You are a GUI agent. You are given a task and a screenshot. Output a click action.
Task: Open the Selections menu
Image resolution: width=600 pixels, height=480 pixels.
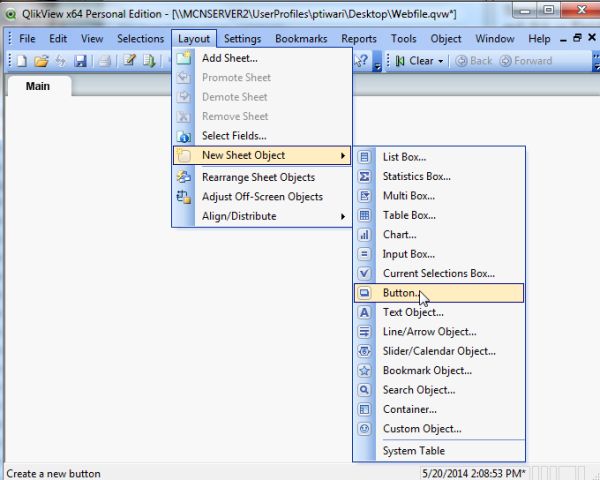[140, 39]
